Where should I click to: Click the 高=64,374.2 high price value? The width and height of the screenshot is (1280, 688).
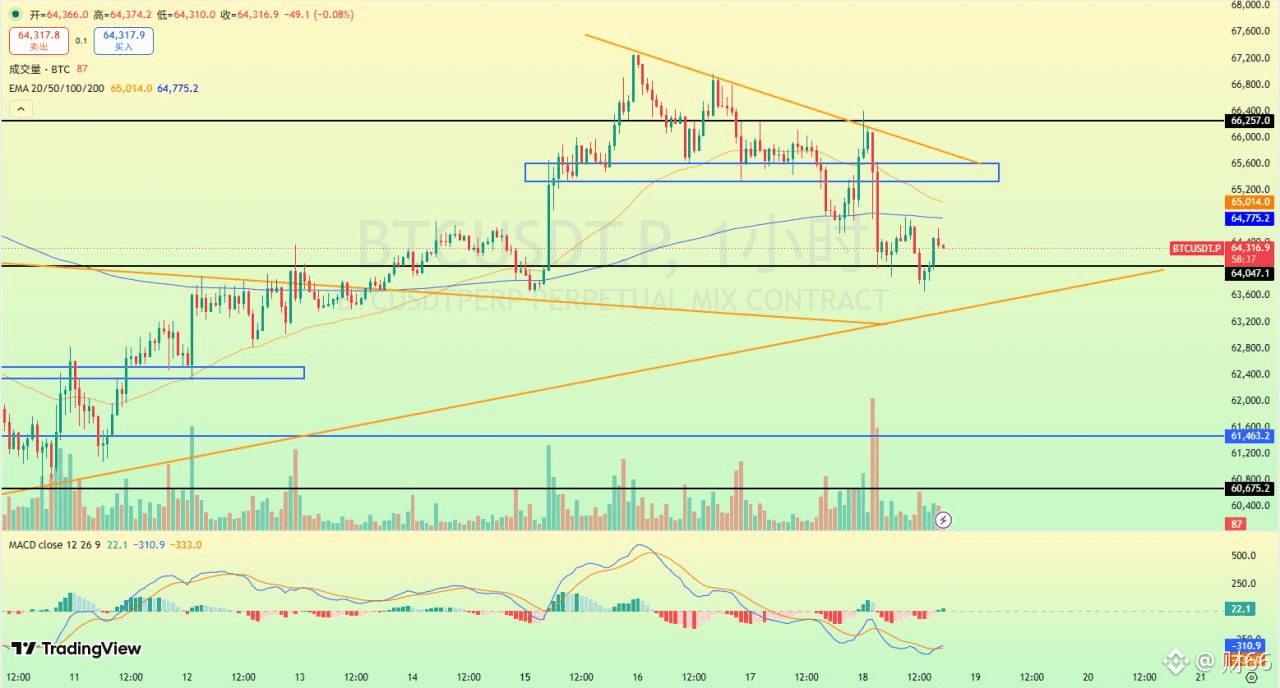124,15
